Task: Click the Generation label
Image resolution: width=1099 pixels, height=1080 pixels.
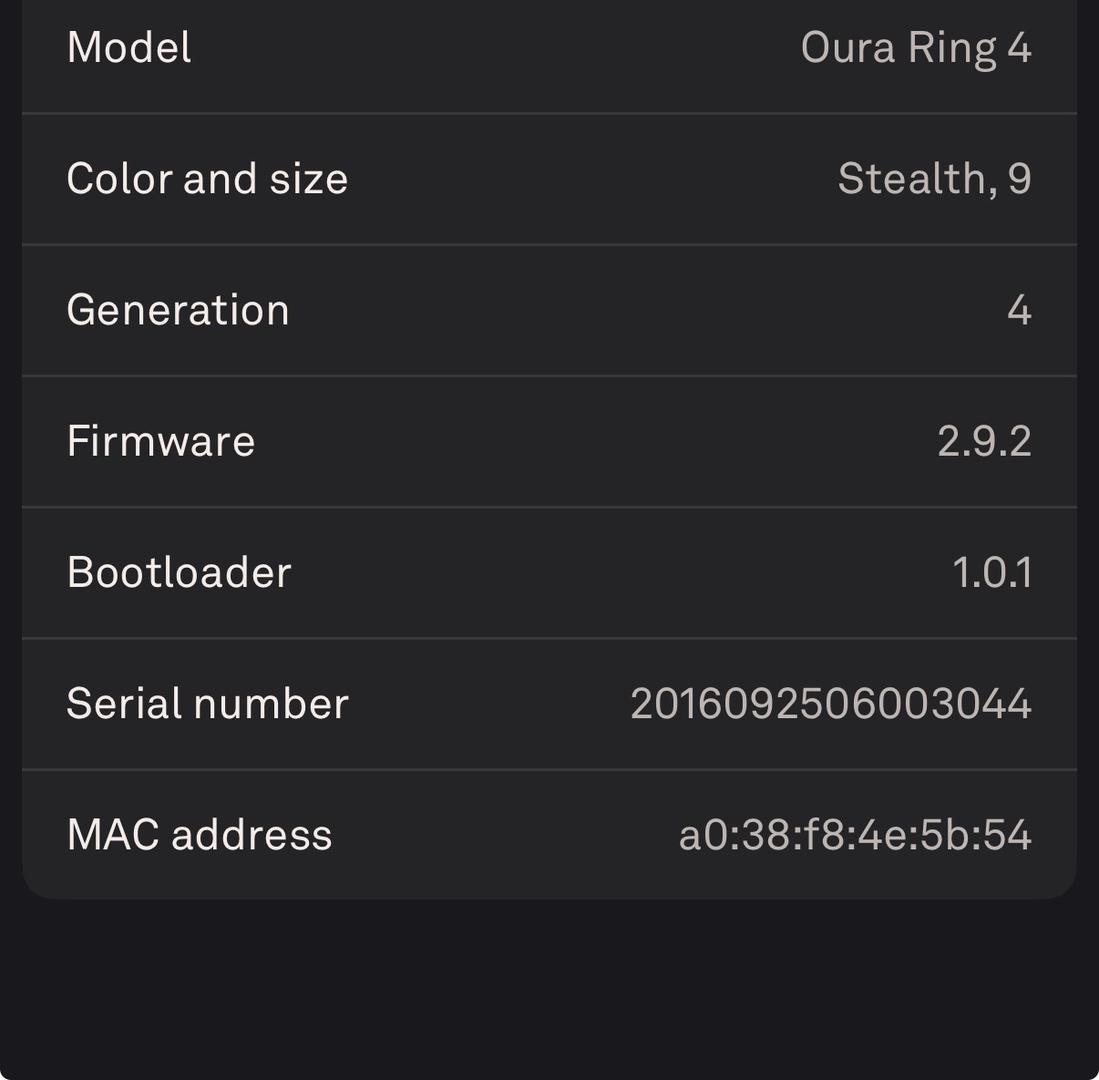Action: (178, 310)
